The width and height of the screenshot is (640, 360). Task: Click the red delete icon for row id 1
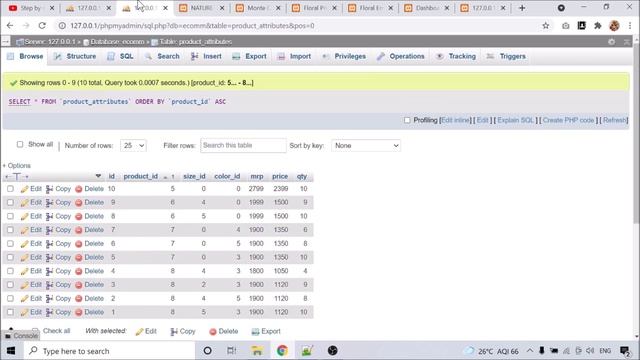coord(79,312)
